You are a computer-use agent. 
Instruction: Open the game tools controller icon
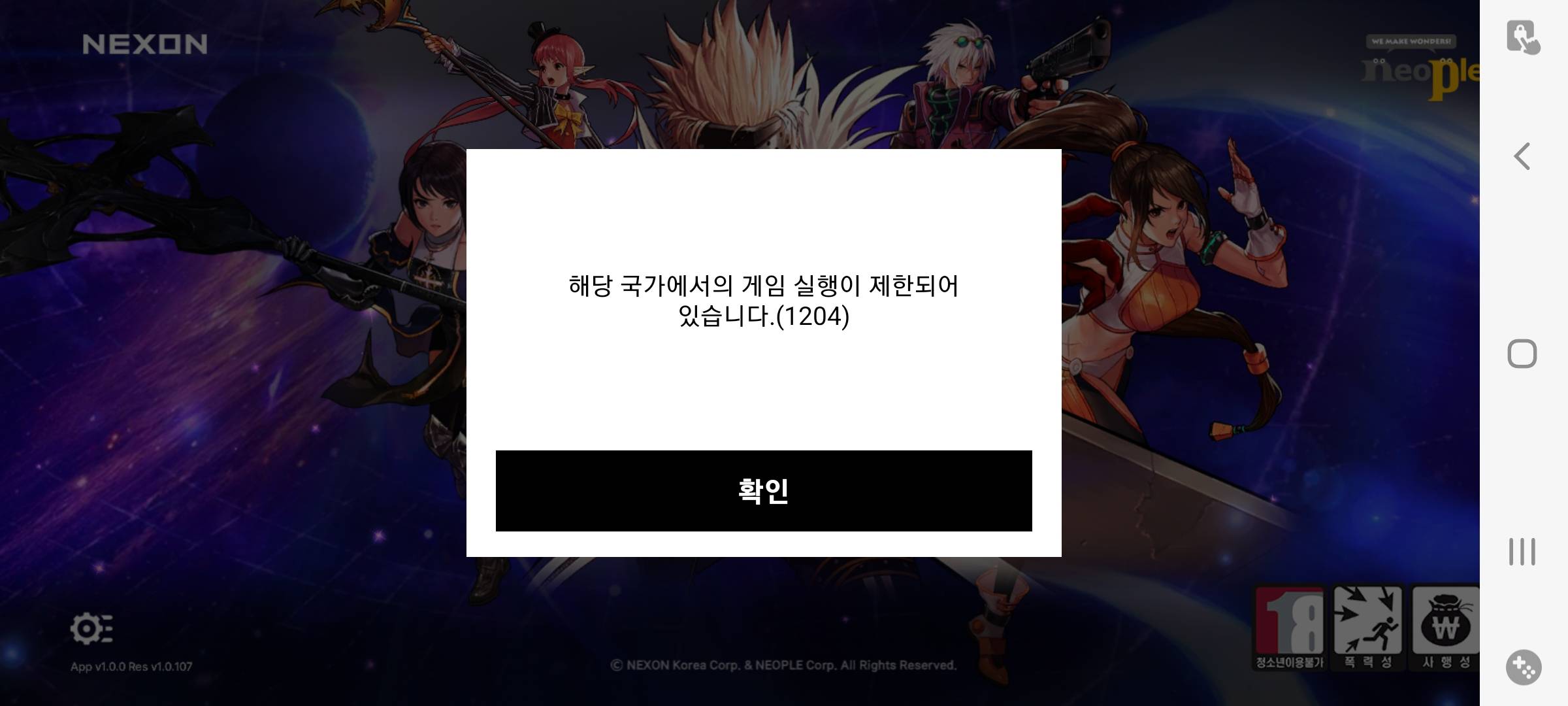click(1524, 667)
